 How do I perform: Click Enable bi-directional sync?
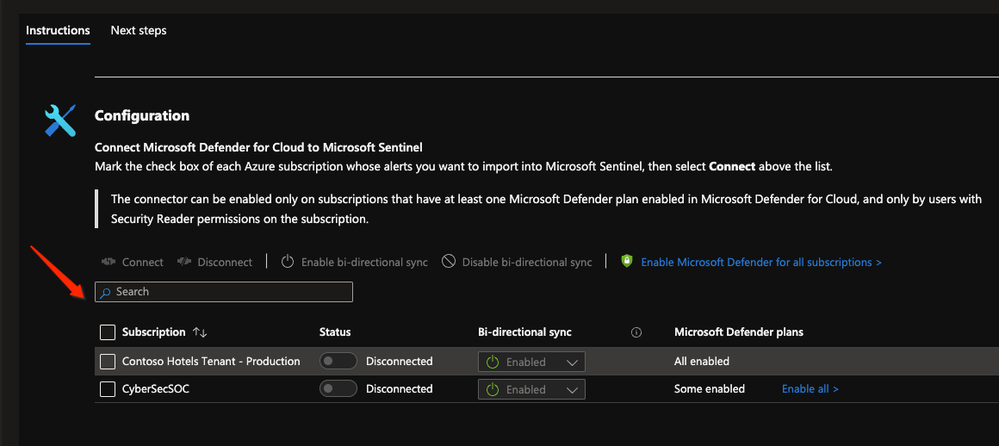point(354,262)
